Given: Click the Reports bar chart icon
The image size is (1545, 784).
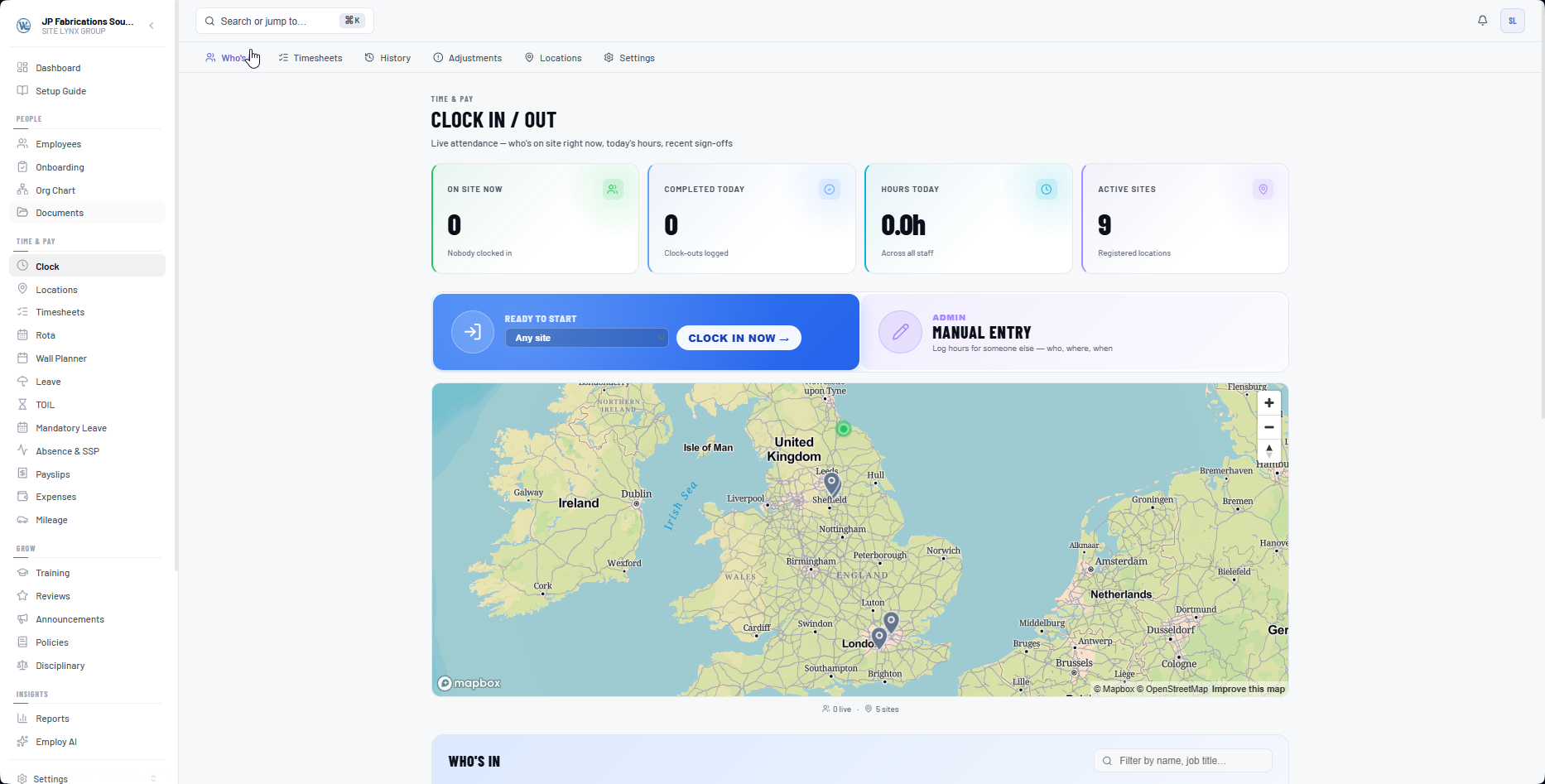Looking at the screenshot, I should (22, 719).
